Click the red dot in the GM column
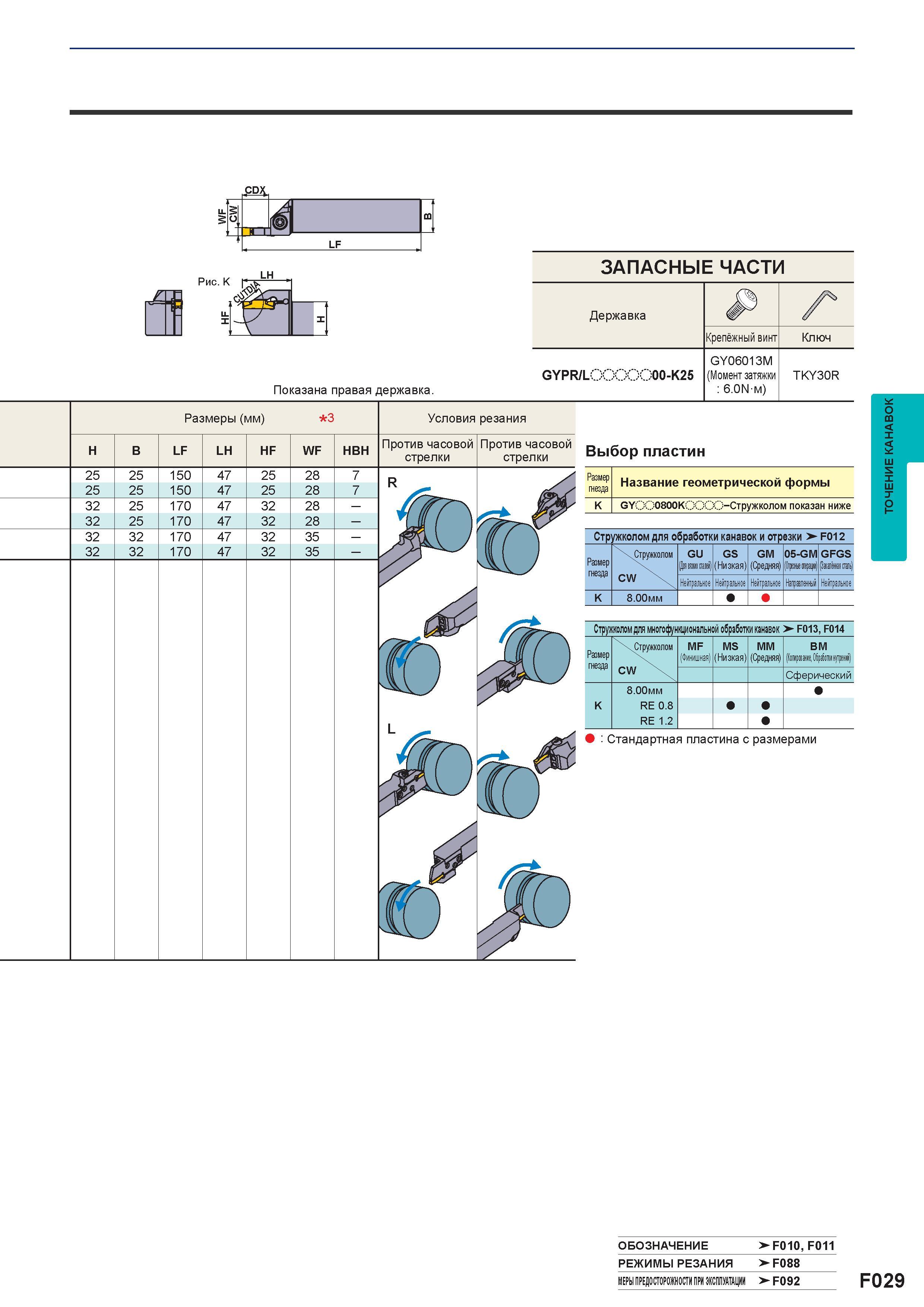The image size is (924, 1307). 765,598
